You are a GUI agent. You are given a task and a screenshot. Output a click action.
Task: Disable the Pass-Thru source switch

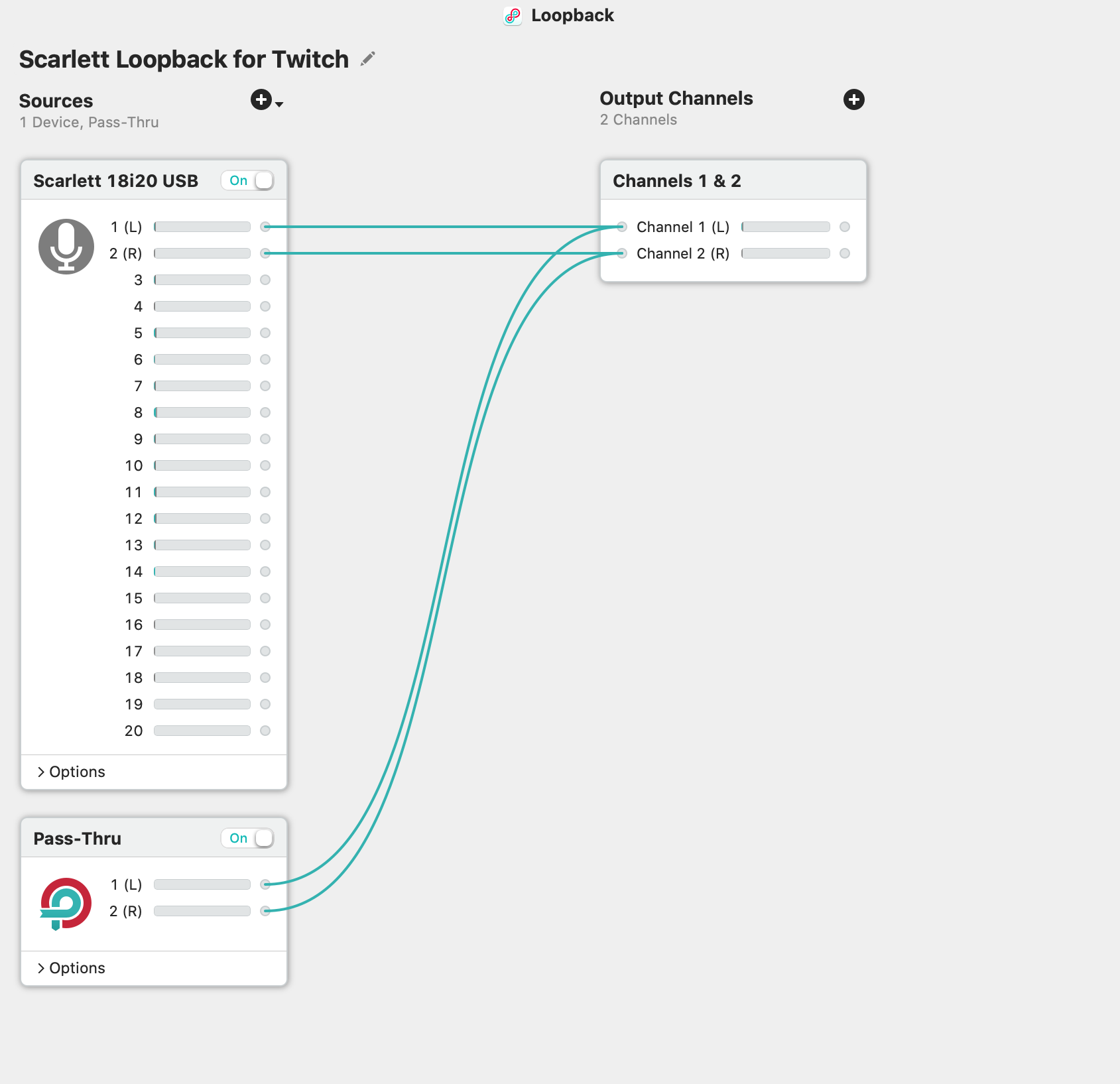click(247, 838)
